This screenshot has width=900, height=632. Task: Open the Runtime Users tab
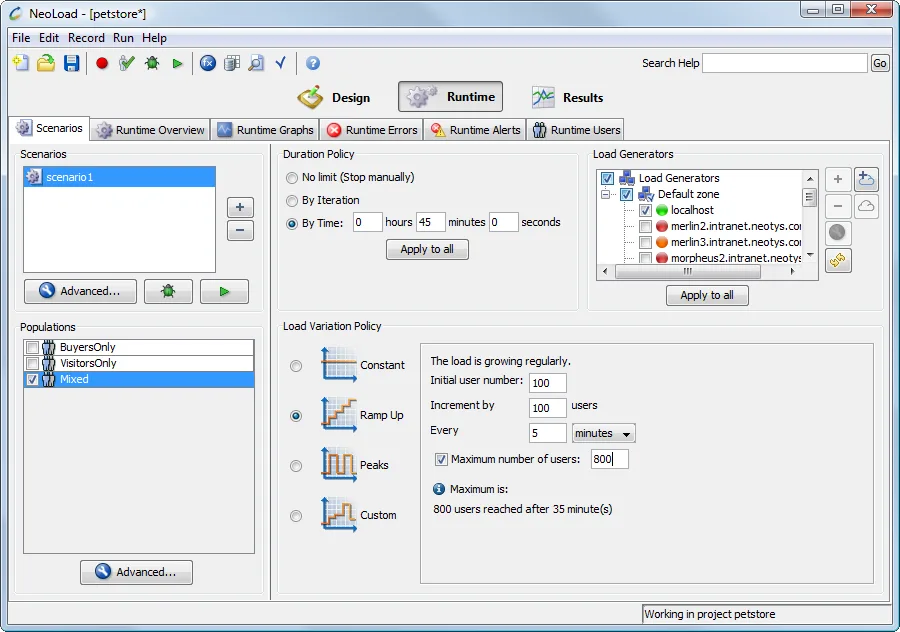[576, 130]
